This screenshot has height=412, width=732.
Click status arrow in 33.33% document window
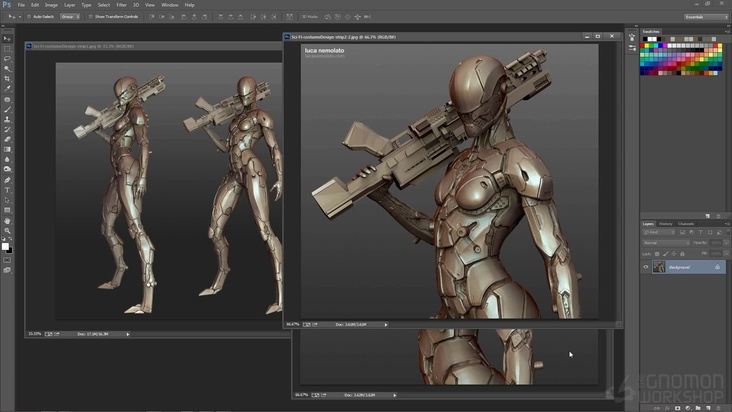(x=128, y=334)
